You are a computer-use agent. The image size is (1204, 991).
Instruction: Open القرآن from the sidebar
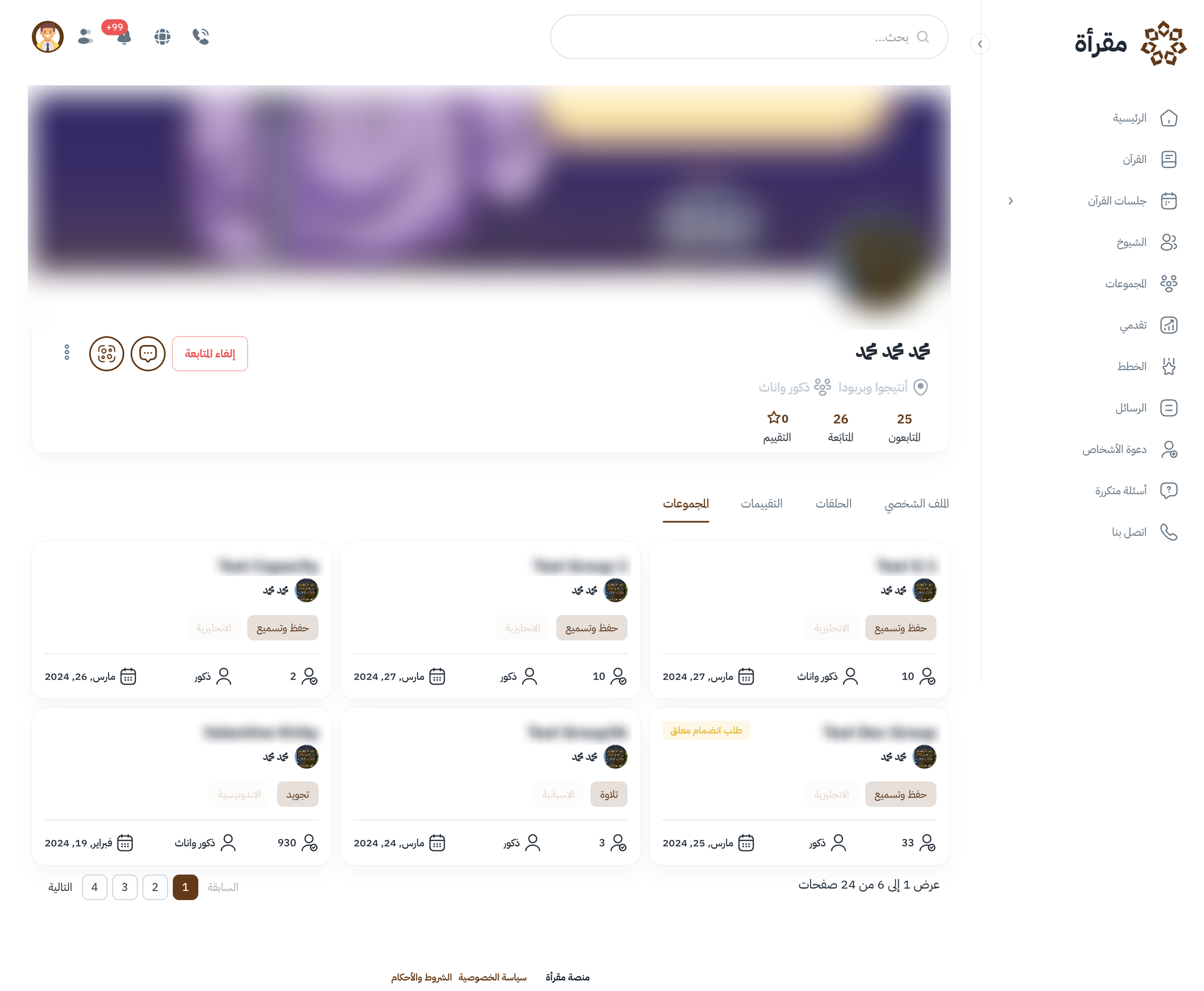1149,160
